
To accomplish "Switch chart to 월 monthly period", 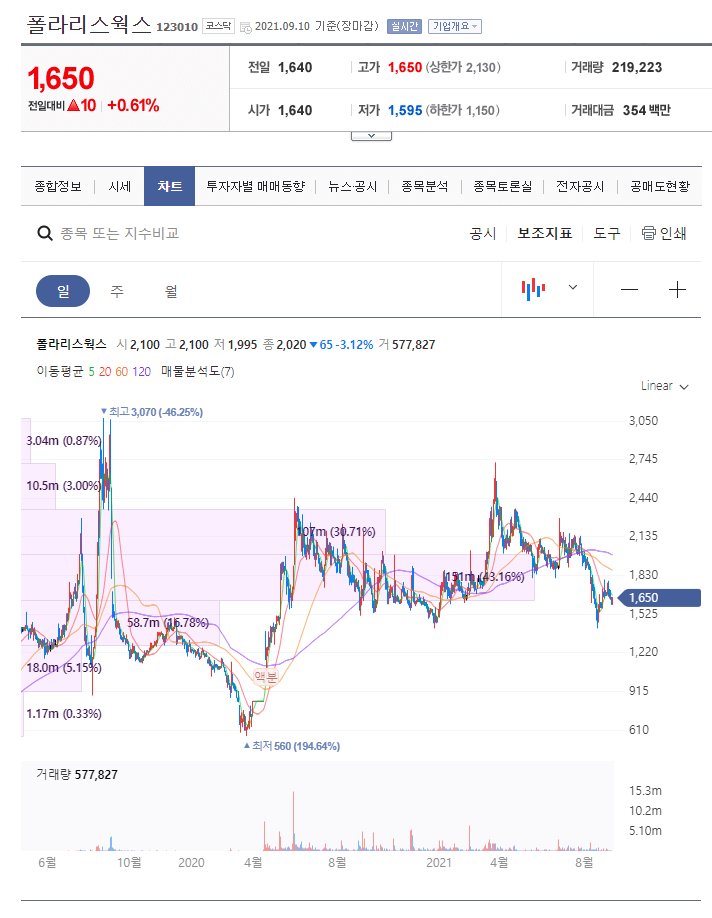I will pos(171,291).
